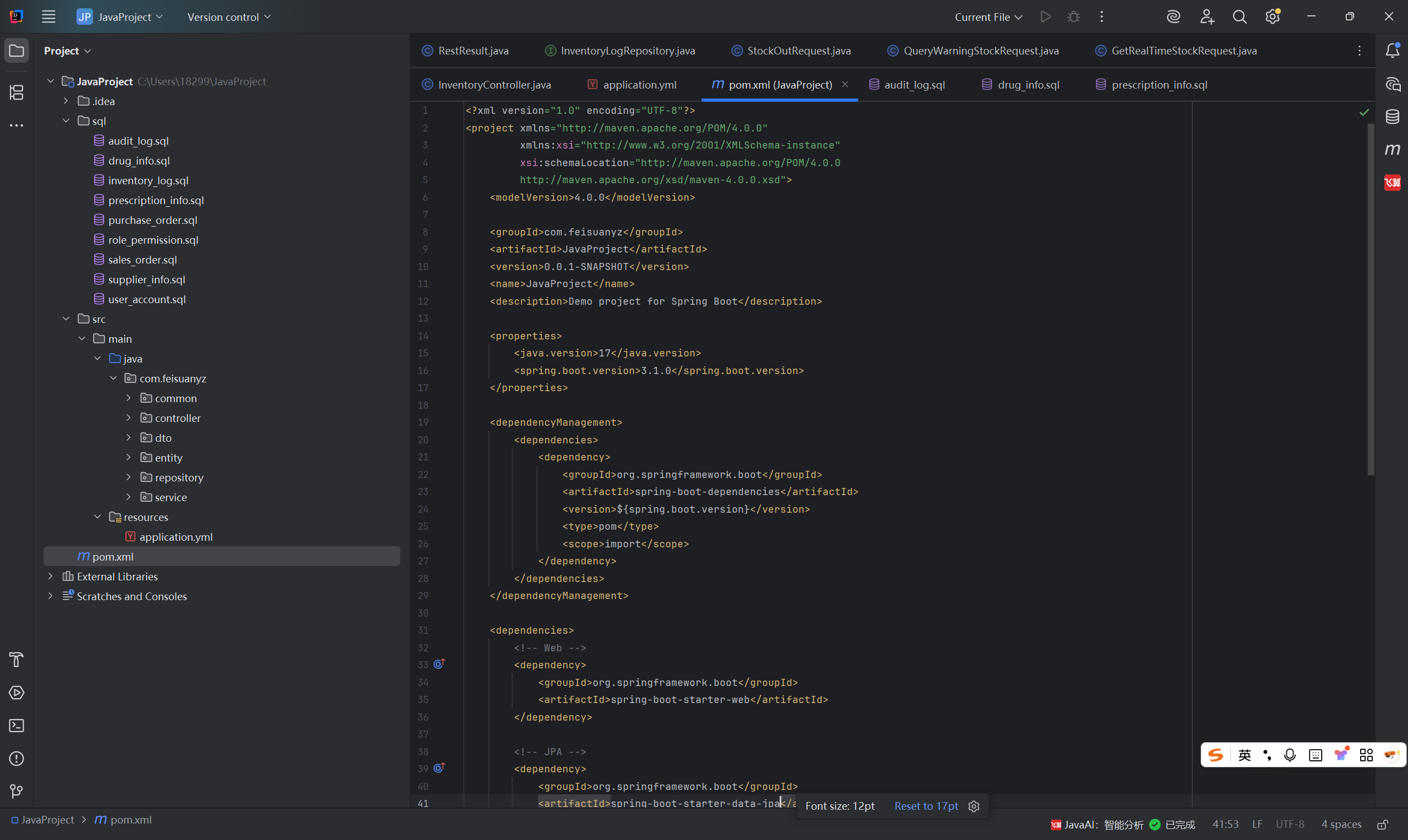Collapse the sql folder in project tree
Image resolution: width=1408 pixels, height=840 pixels.
[66, 120]
